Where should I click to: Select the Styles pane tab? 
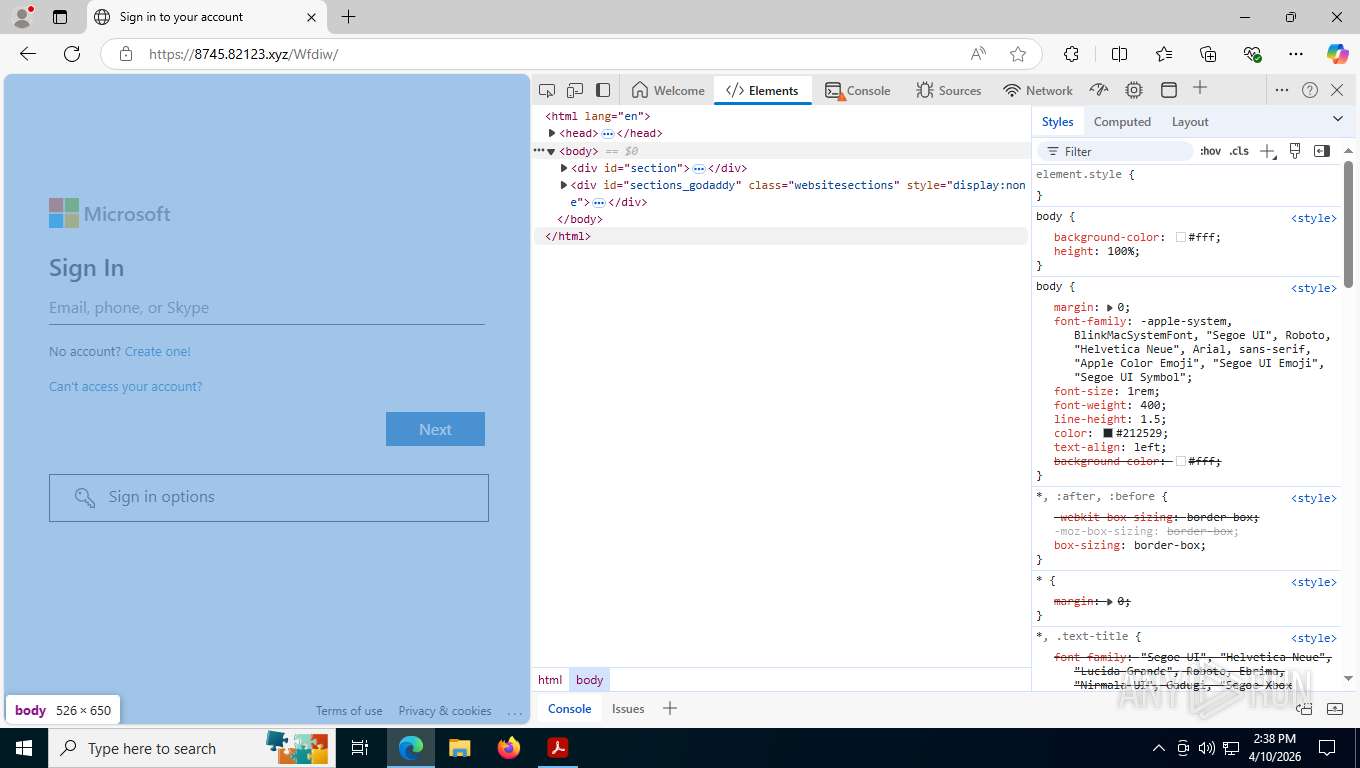[x=1057, y=122]
